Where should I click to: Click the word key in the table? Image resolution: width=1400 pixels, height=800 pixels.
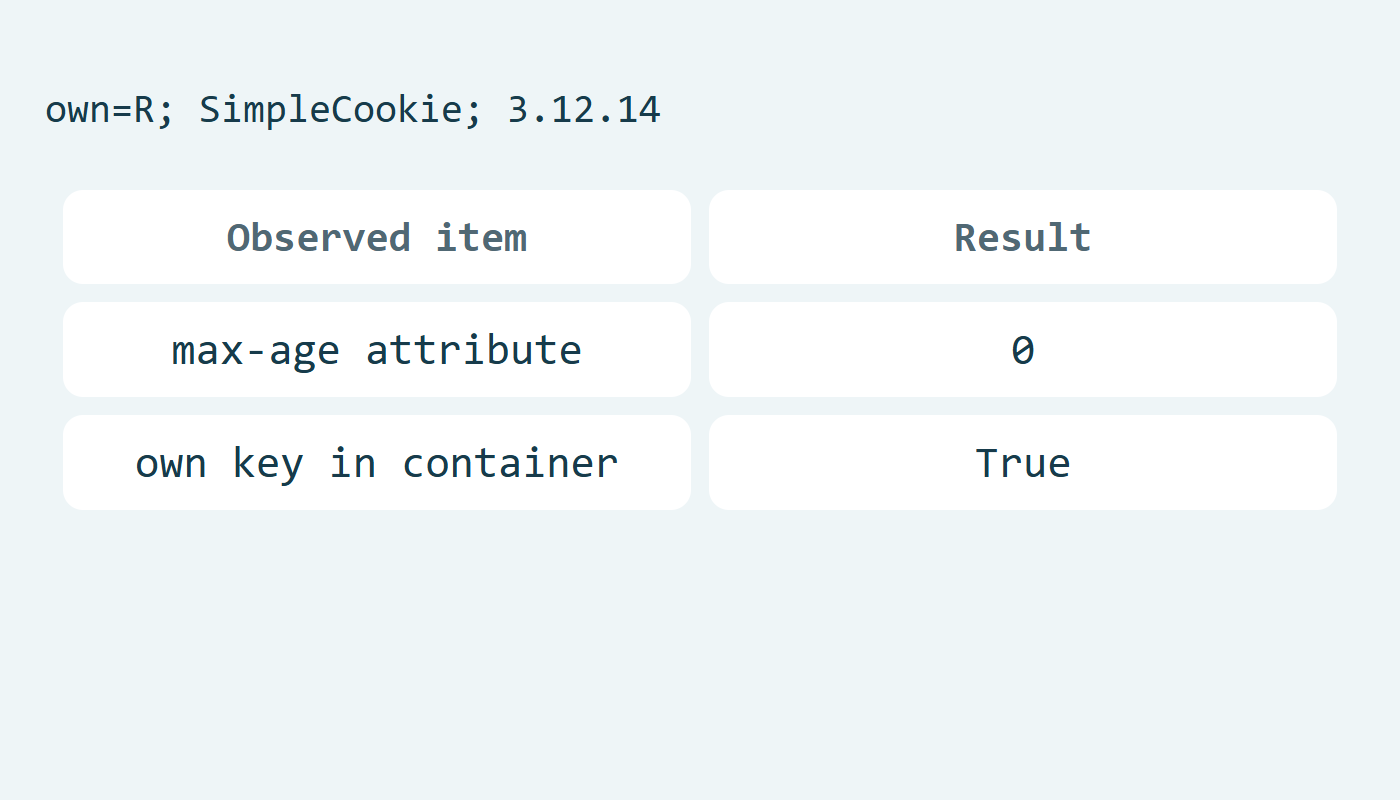tap(268, 465)
